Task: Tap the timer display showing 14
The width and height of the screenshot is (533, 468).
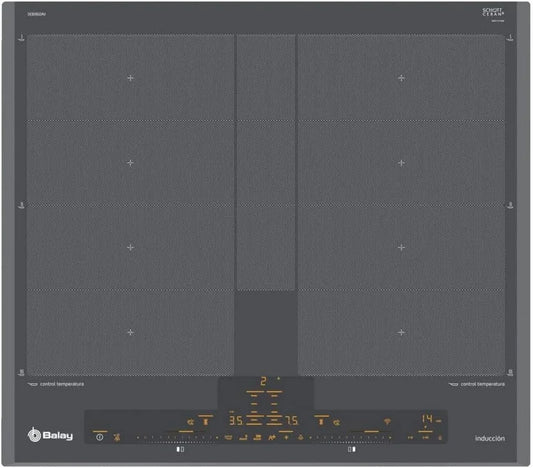Action: click(427, 419)
